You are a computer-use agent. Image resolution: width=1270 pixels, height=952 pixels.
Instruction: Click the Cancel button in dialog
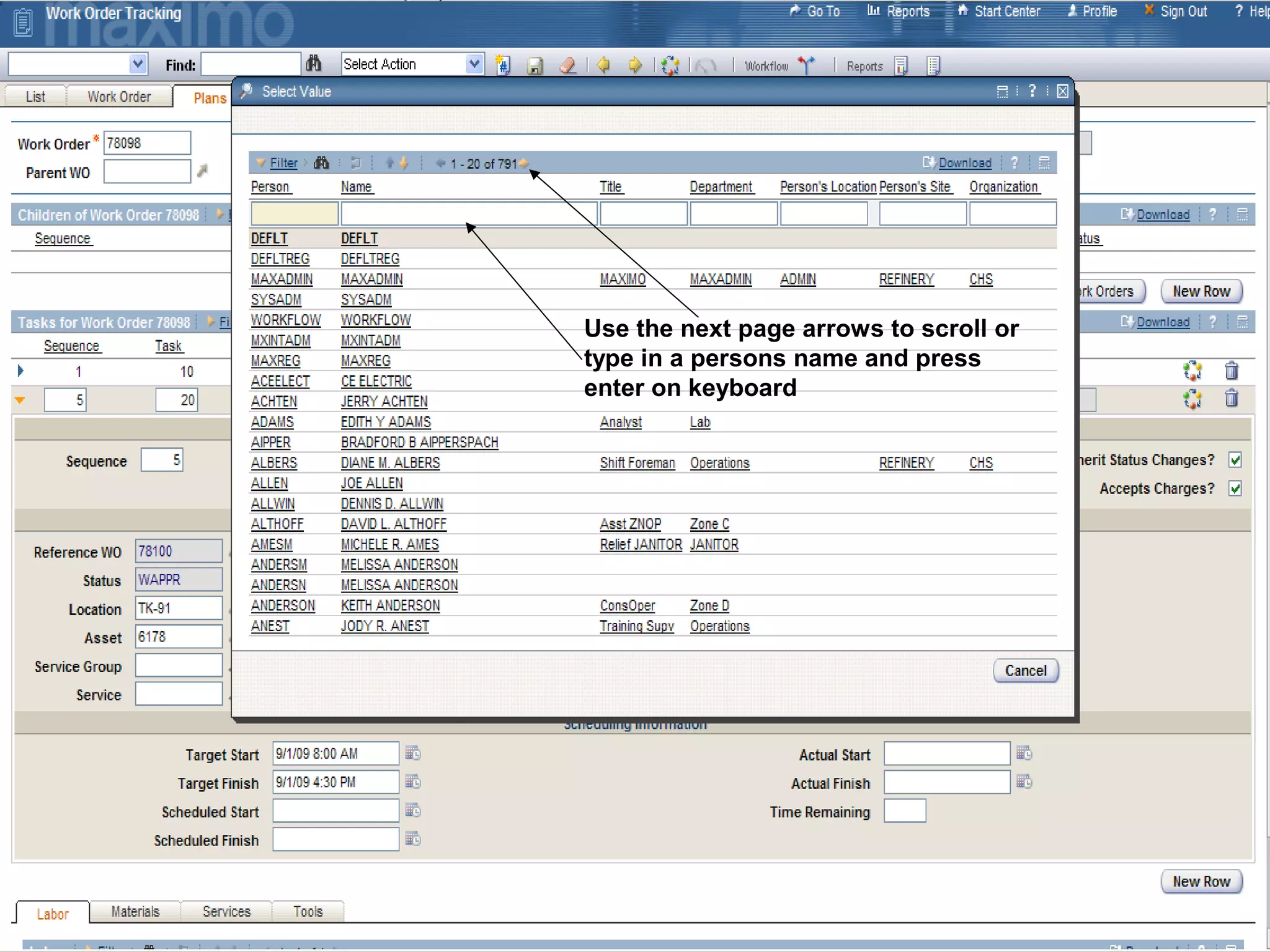point(1025,671)
